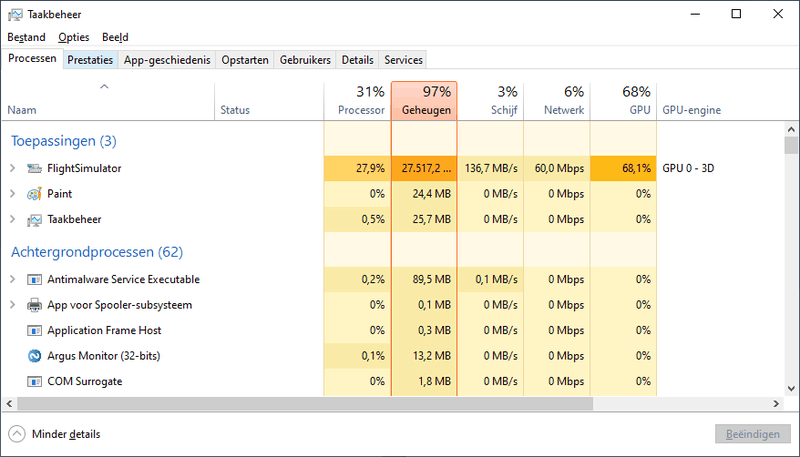Select the Paint process name
This screenshot has width=800, height=457.
[x=60, y=194]
